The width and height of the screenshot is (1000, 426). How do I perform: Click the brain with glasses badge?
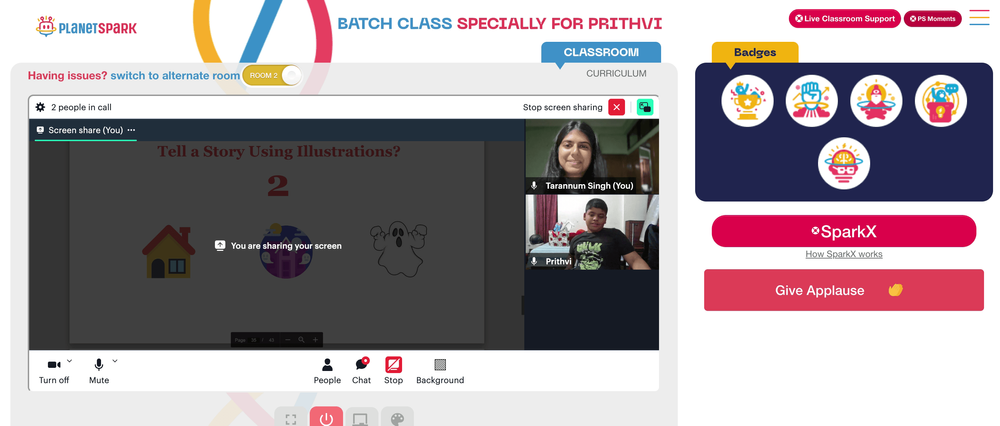(844, 163)
